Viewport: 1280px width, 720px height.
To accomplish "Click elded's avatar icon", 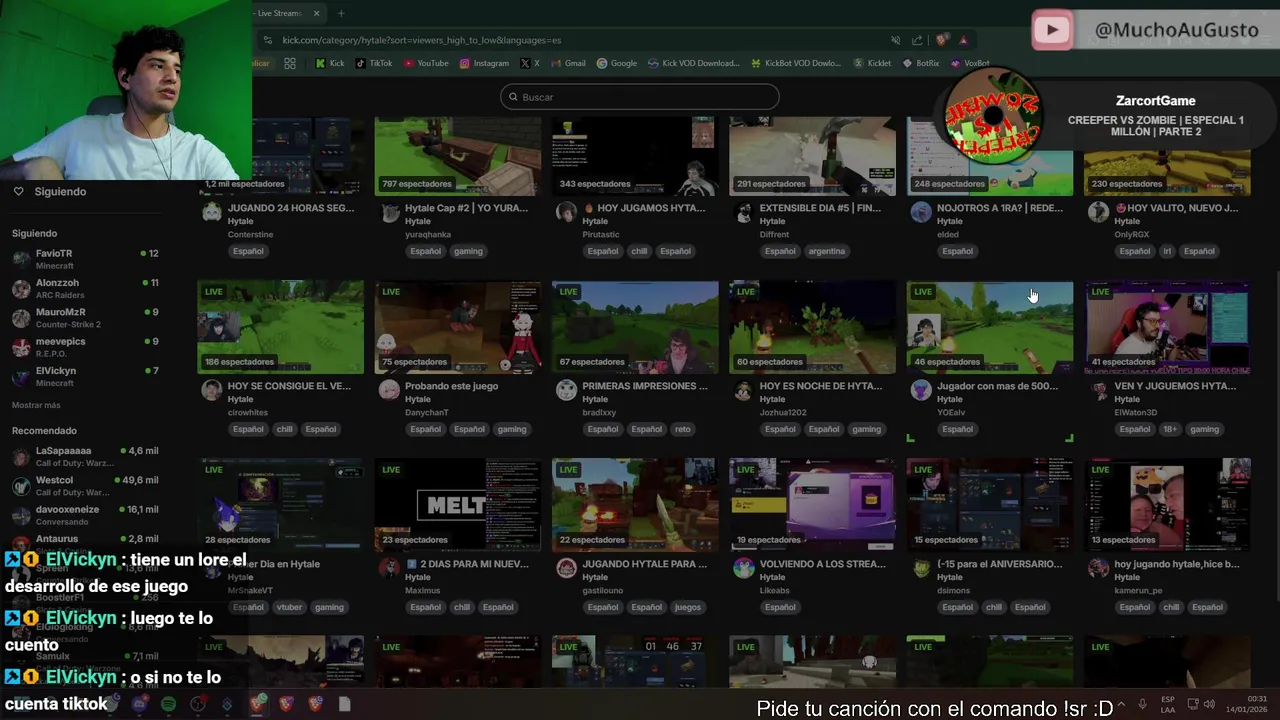I will (x=921, y=212).
